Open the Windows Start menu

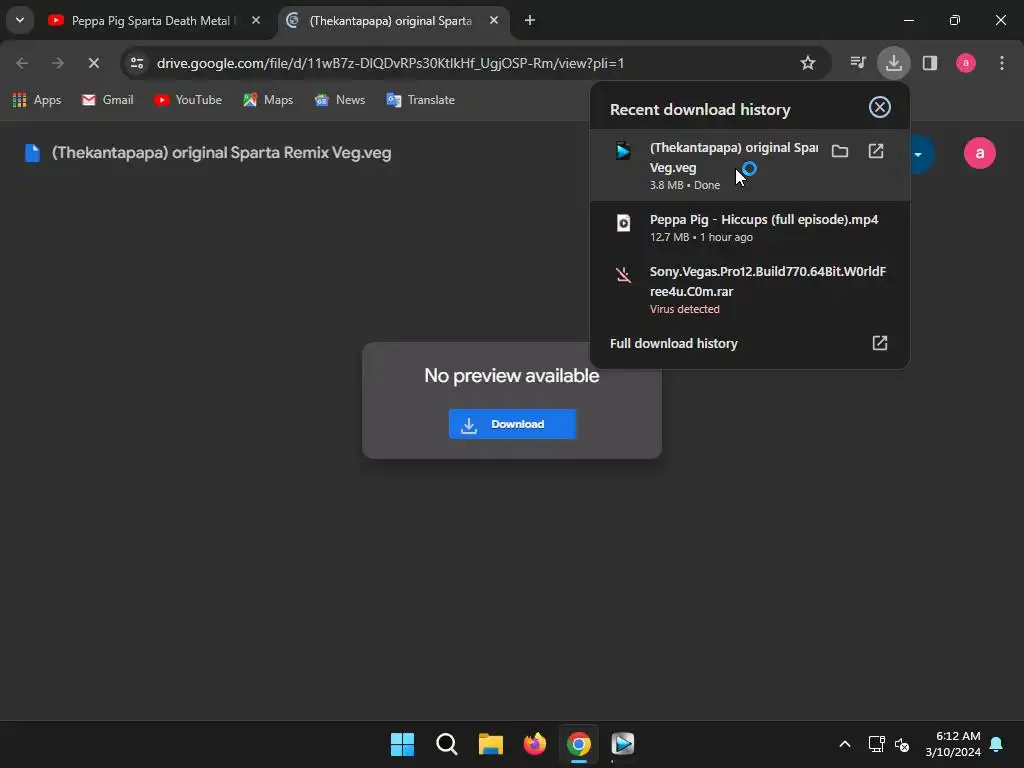coord(402,744)
